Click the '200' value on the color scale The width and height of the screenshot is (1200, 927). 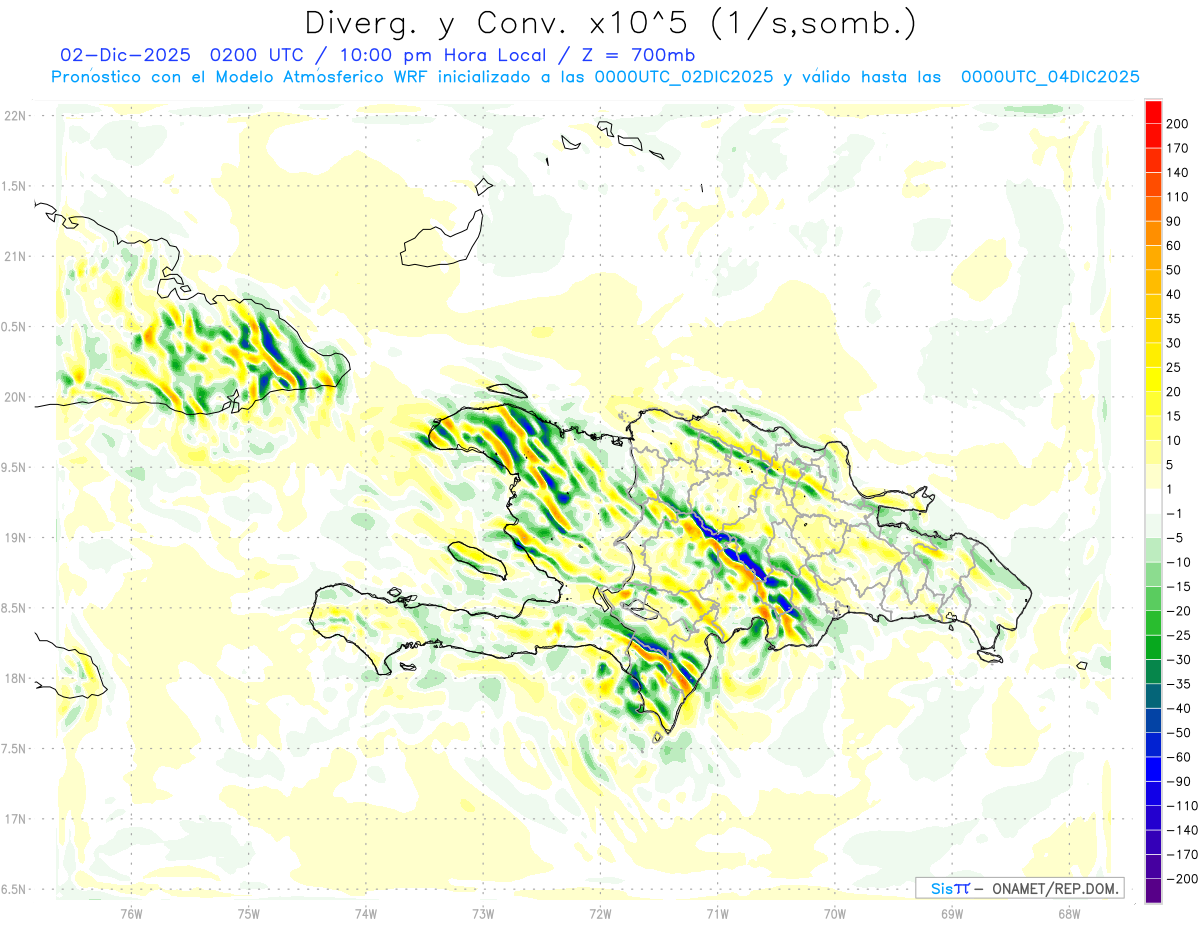pyautogui.click(x=1177, y=124)
